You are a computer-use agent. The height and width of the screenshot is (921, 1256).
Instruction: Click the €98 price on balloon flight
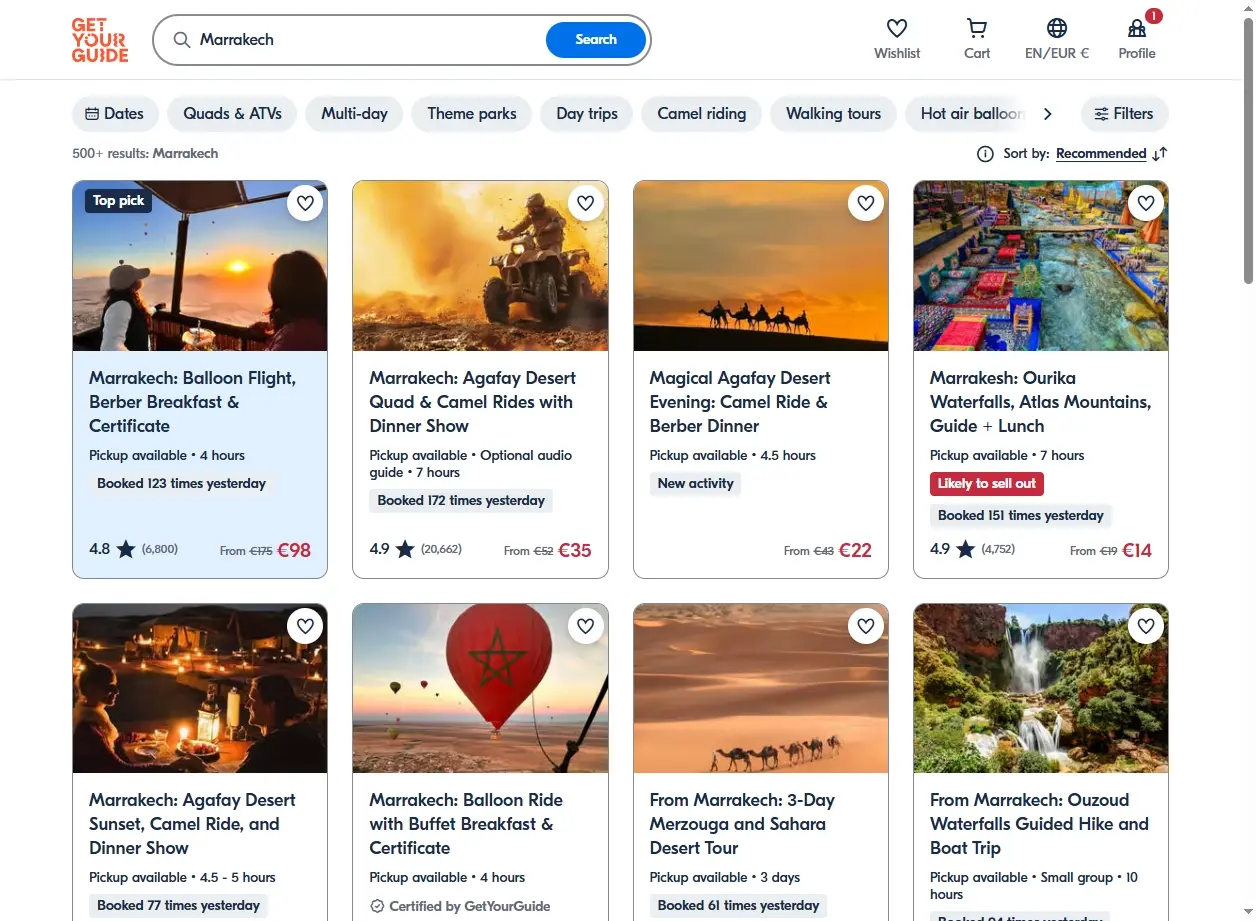[294, 549]
